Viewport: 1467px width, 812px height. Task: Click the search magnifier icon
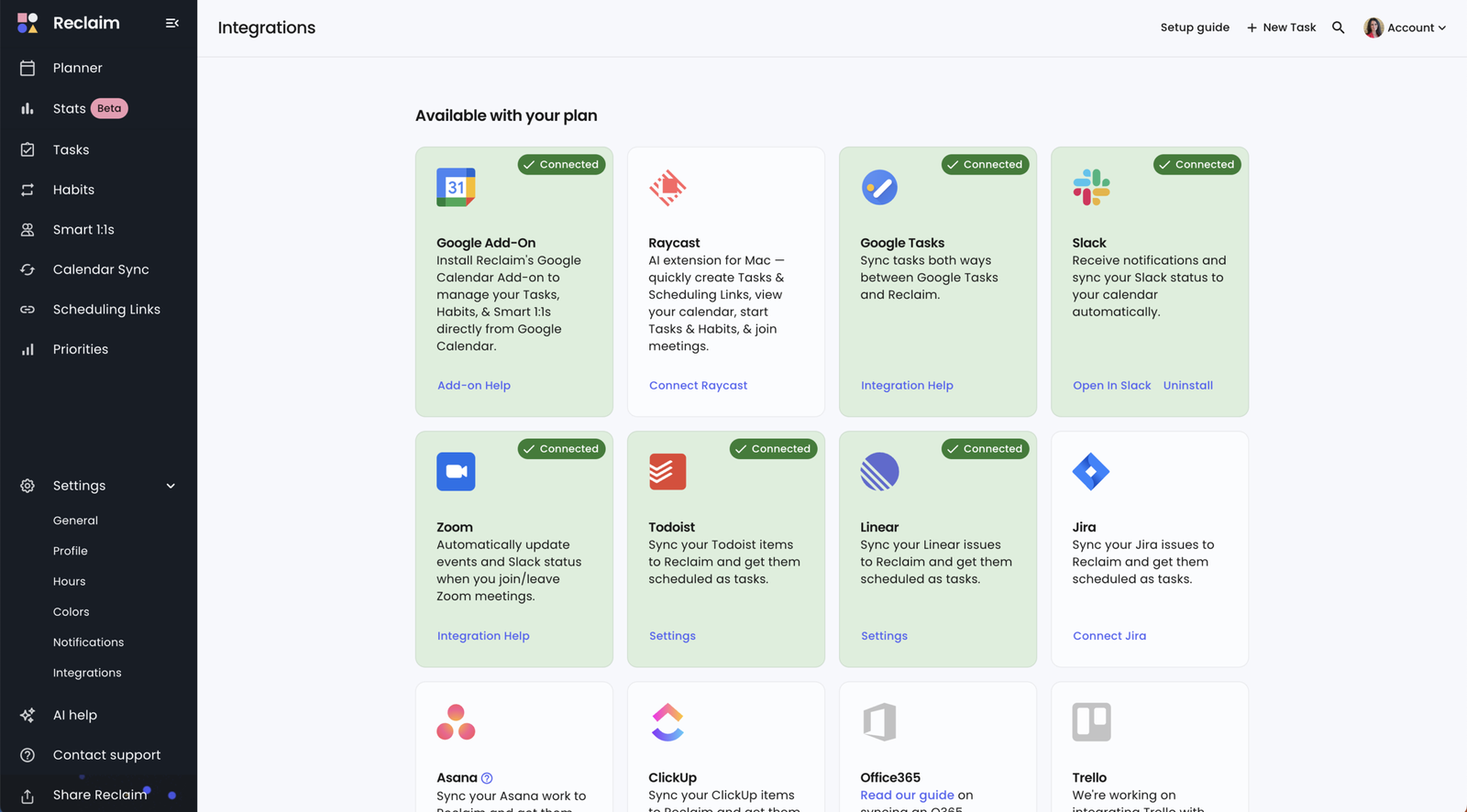point(1338,27)
